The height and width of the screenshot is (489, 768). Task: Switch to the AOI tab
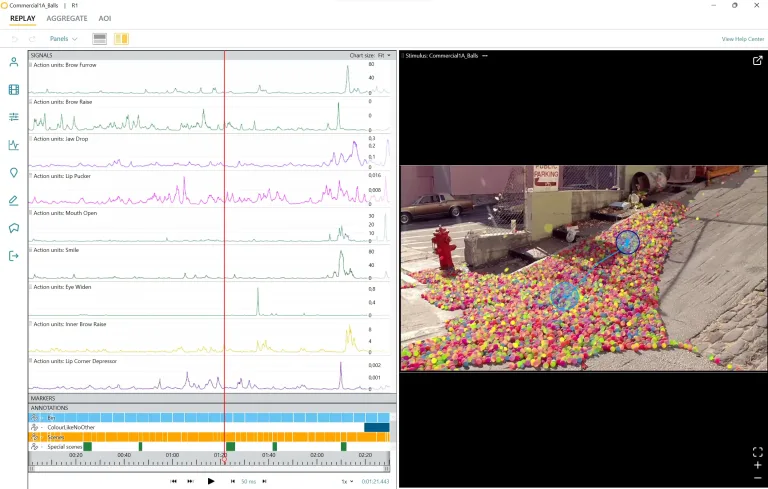105,18
